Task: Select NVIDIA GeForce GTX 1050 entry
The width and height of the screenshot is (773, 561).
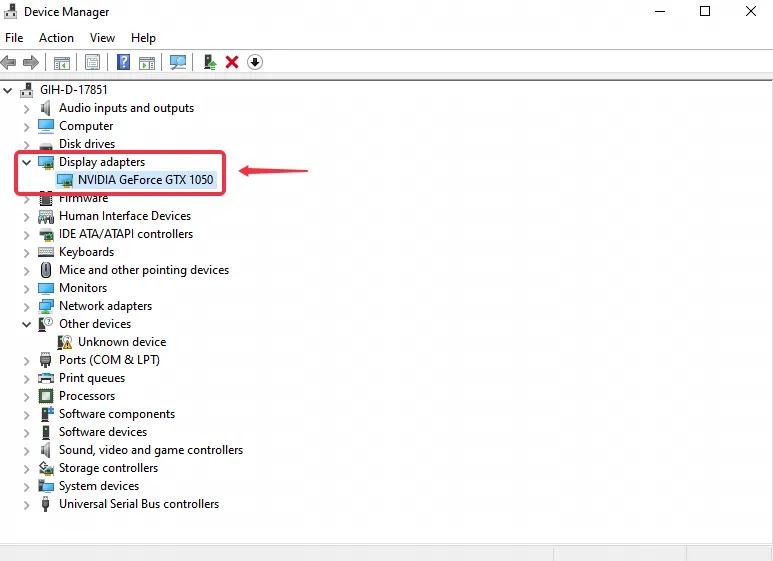Action: click(x=145, y=180)
